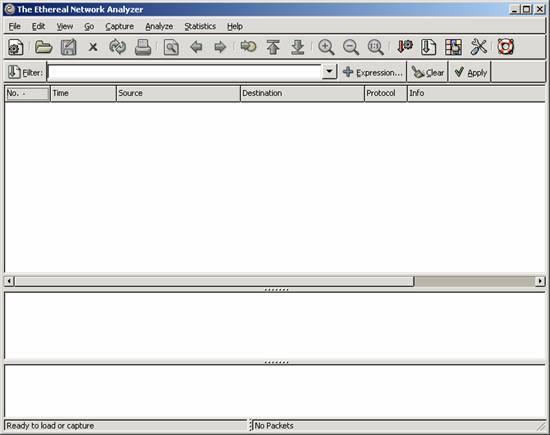Open the Statistics menu
Viewport: 550px width, 435px height.
click(200, 26)
